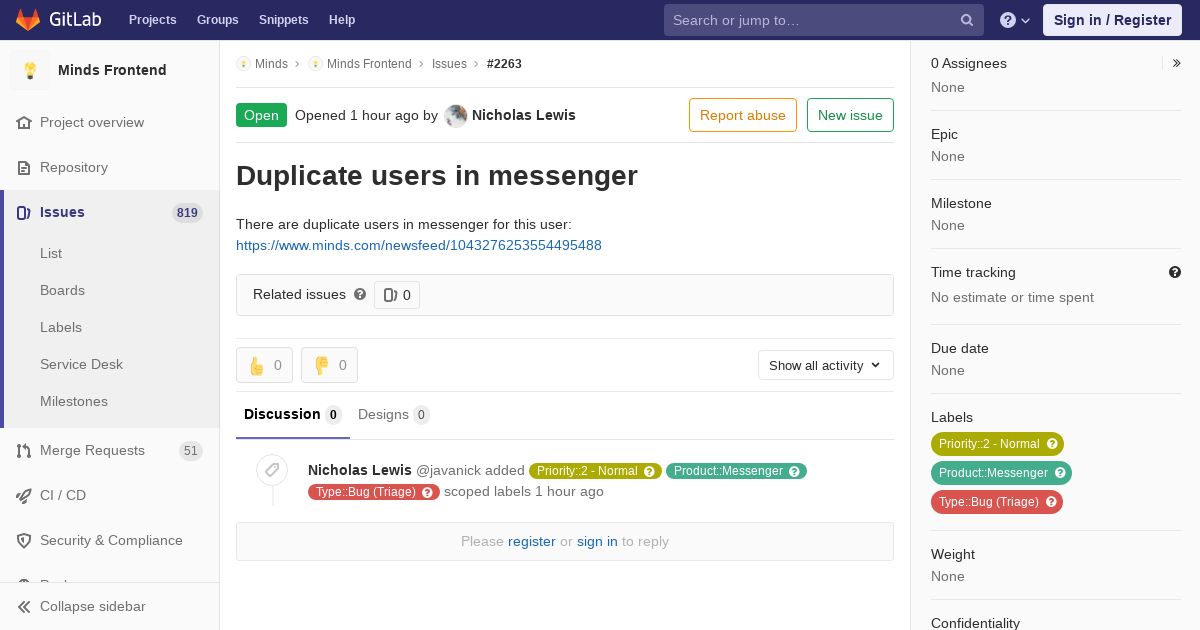Open the Projects menu in the navbar
The image size is (1200, 630).
pos(152,20)
